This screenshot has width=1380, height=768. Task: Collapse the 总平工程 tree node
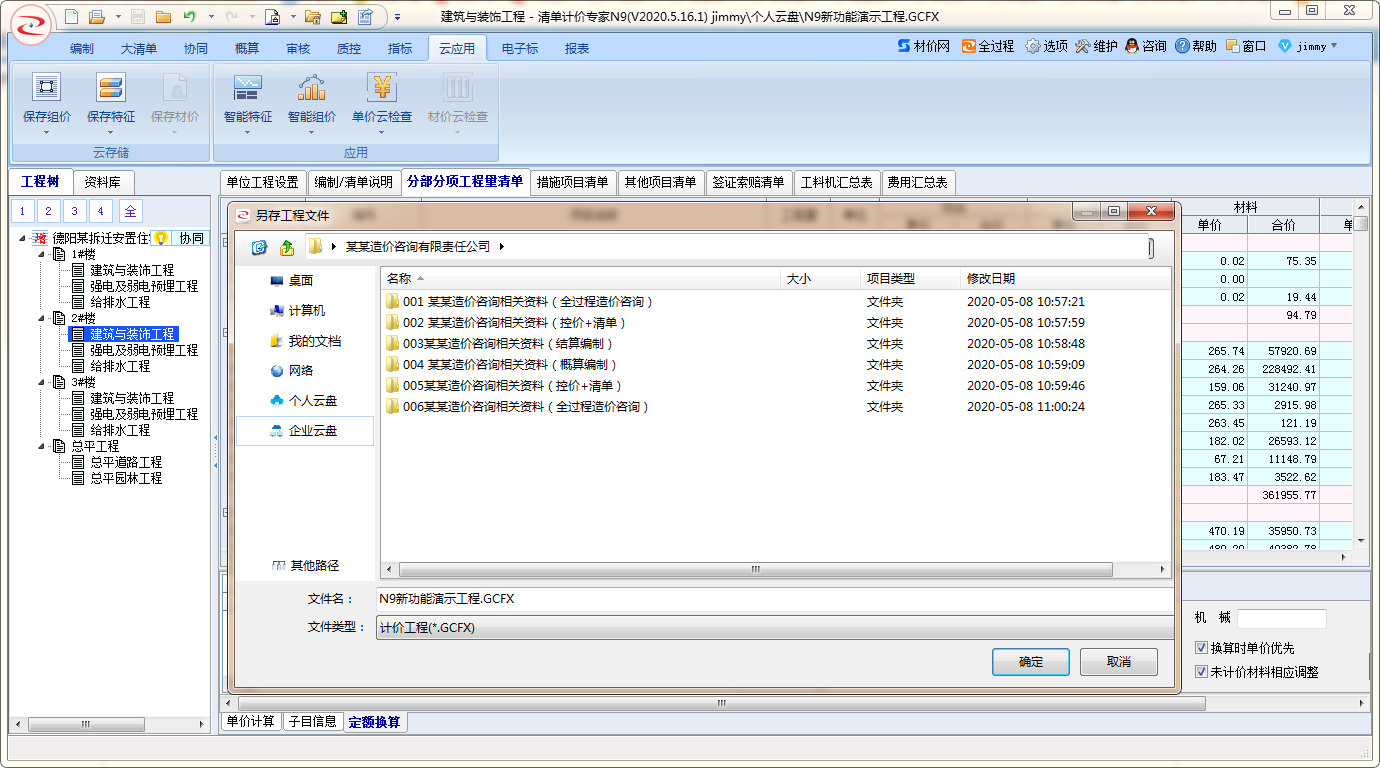pyautogui.click(x=42, y=446)
